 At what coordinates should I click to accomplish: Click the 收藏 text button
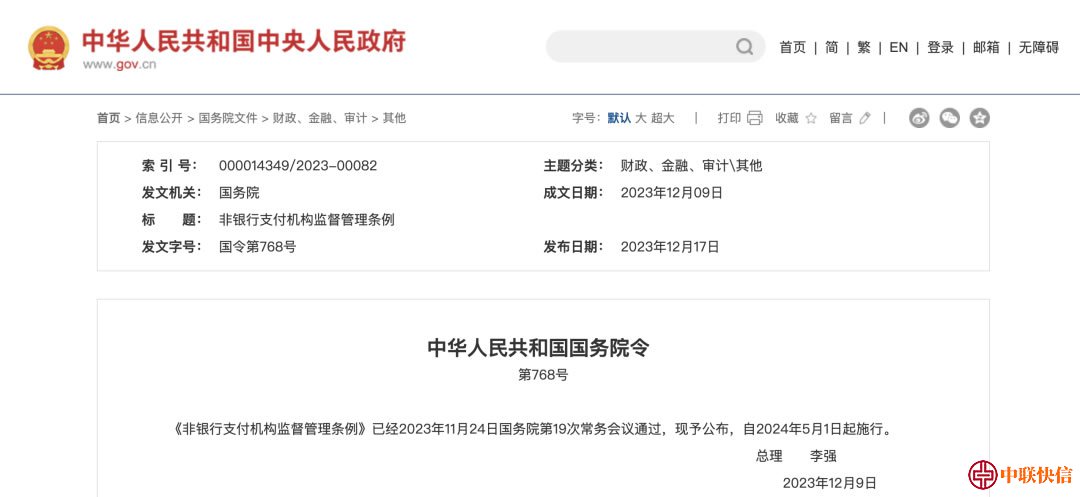pyautogui.click(x=787, y=118)
